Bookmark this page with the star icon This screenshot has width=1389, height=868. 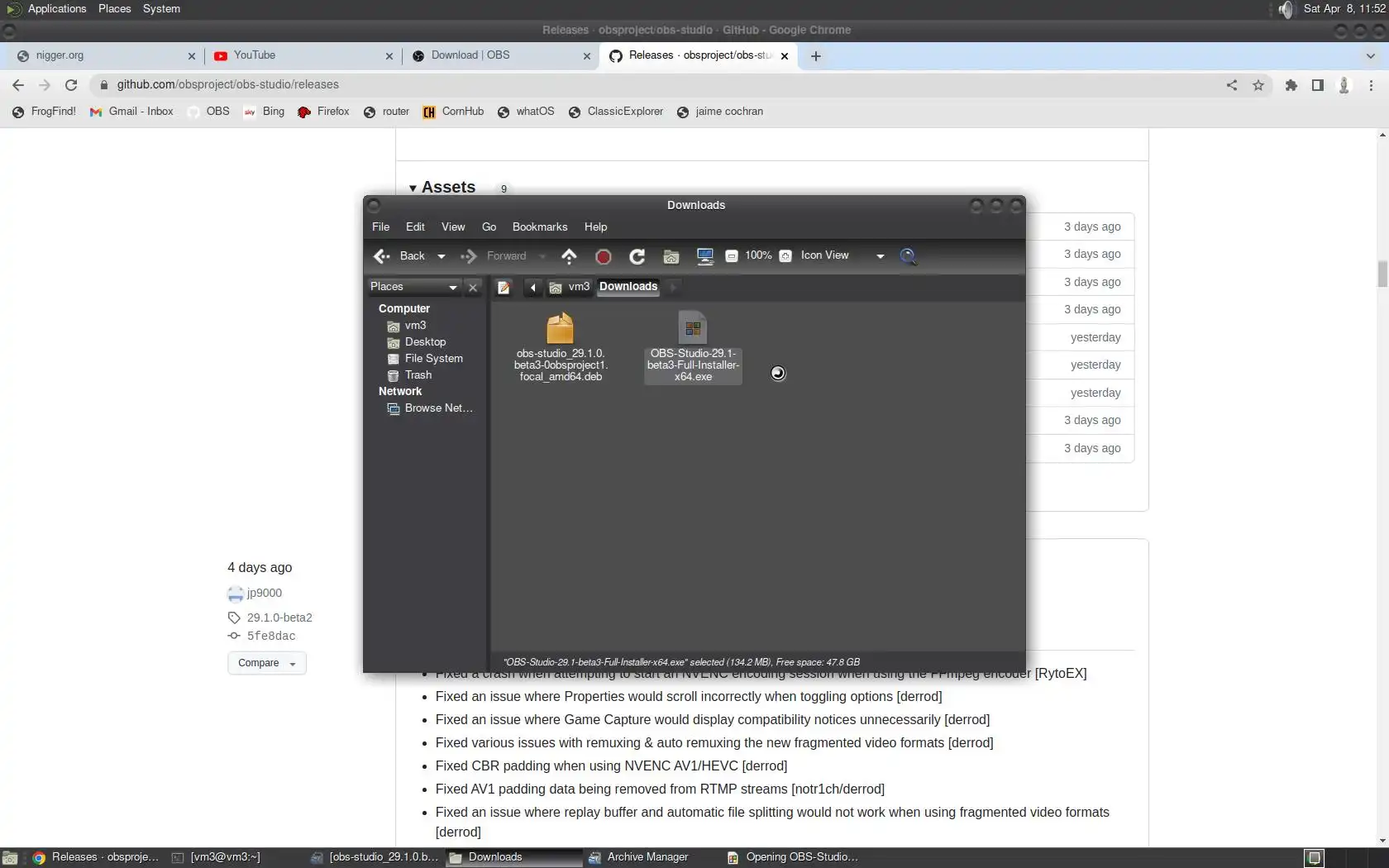[1258, 84]
